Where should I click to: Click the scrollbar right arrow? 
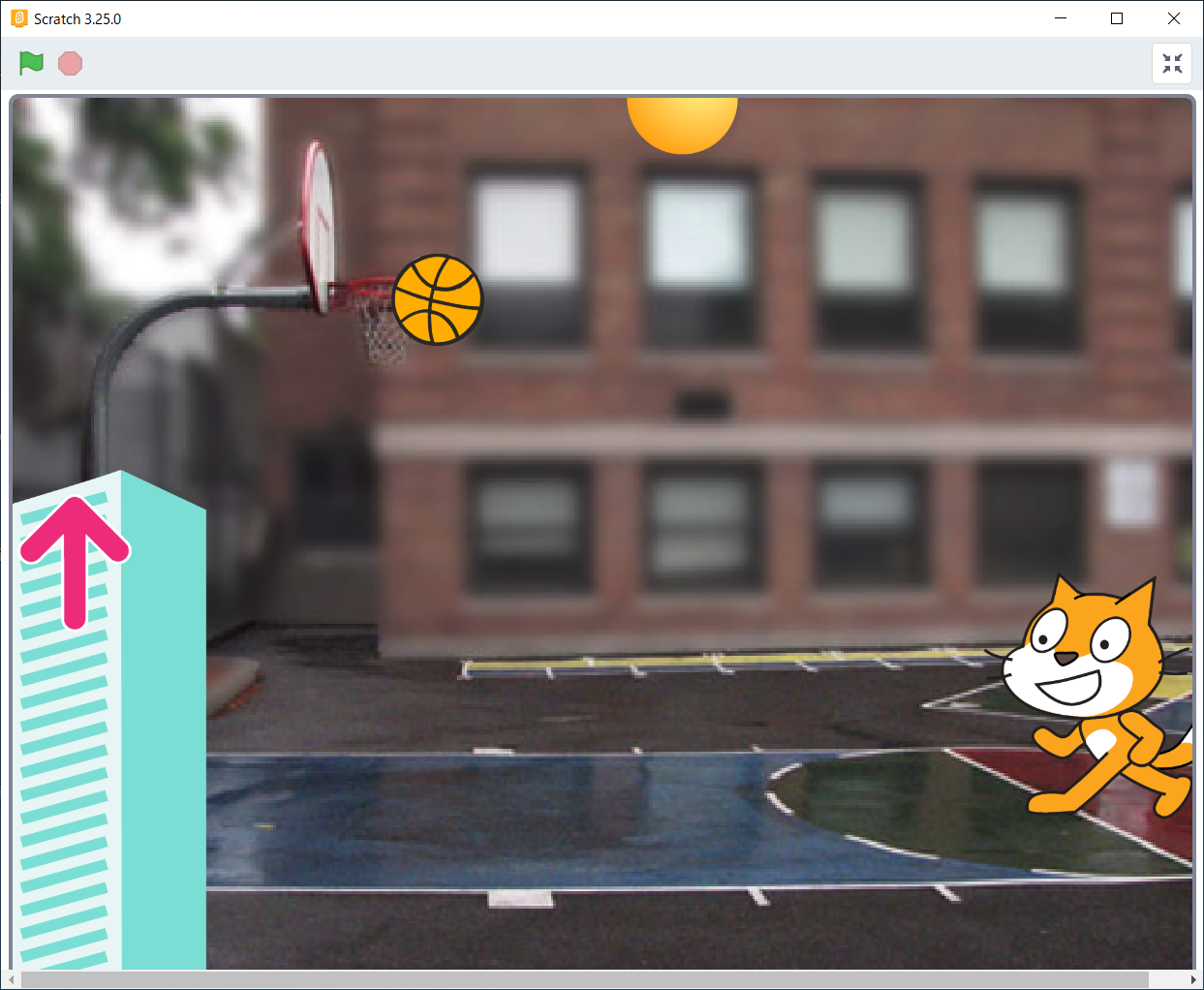1193,980
